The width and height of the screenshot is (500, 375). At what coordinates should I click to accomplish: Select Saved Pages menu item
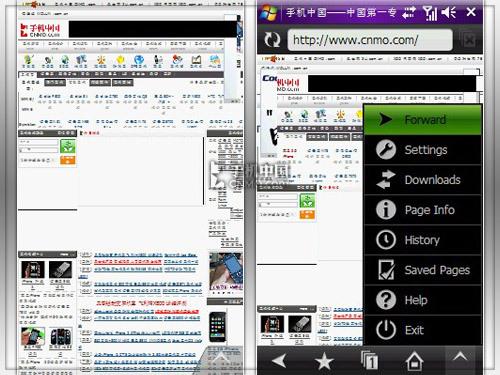[423, 270]
